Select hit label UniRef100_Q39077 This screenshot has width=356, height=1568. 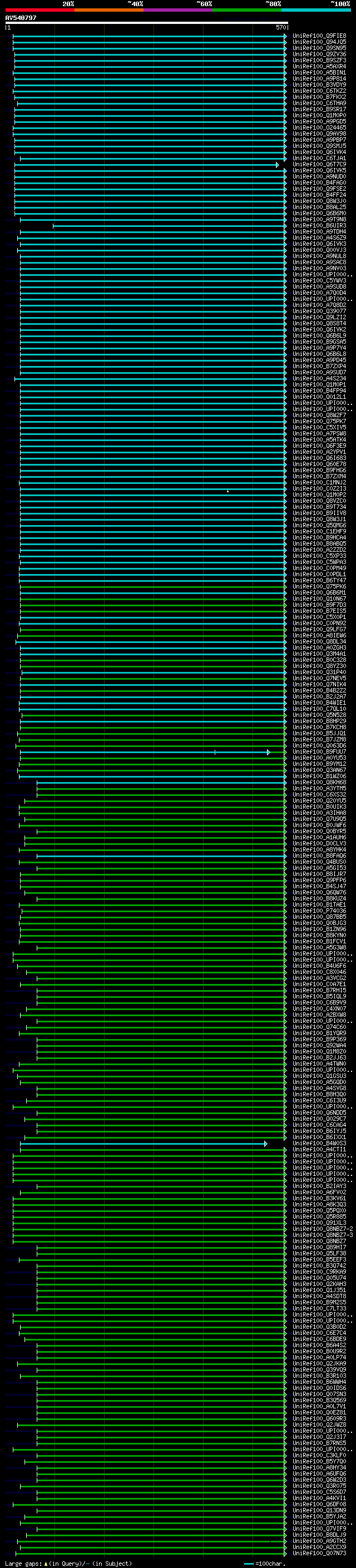319,311
